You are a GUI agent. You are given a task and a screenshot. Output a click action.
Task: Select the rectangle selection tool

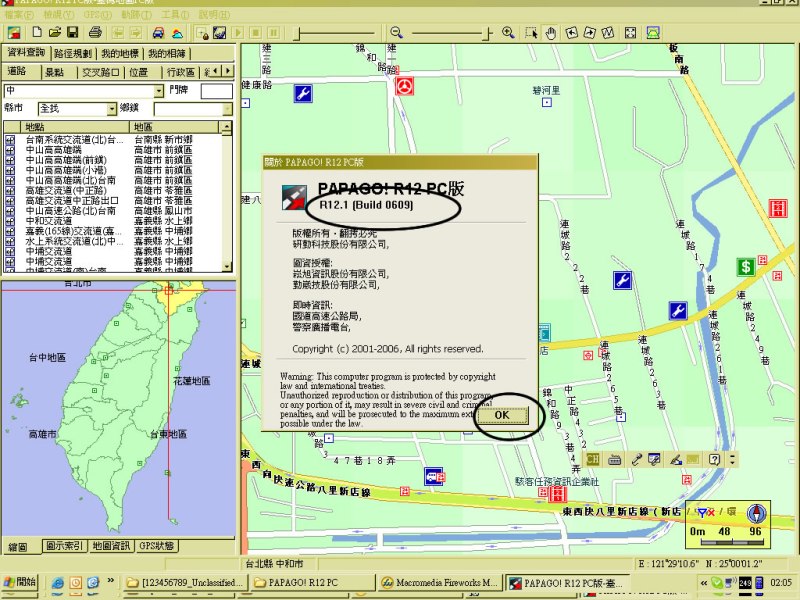pos(531,33)
